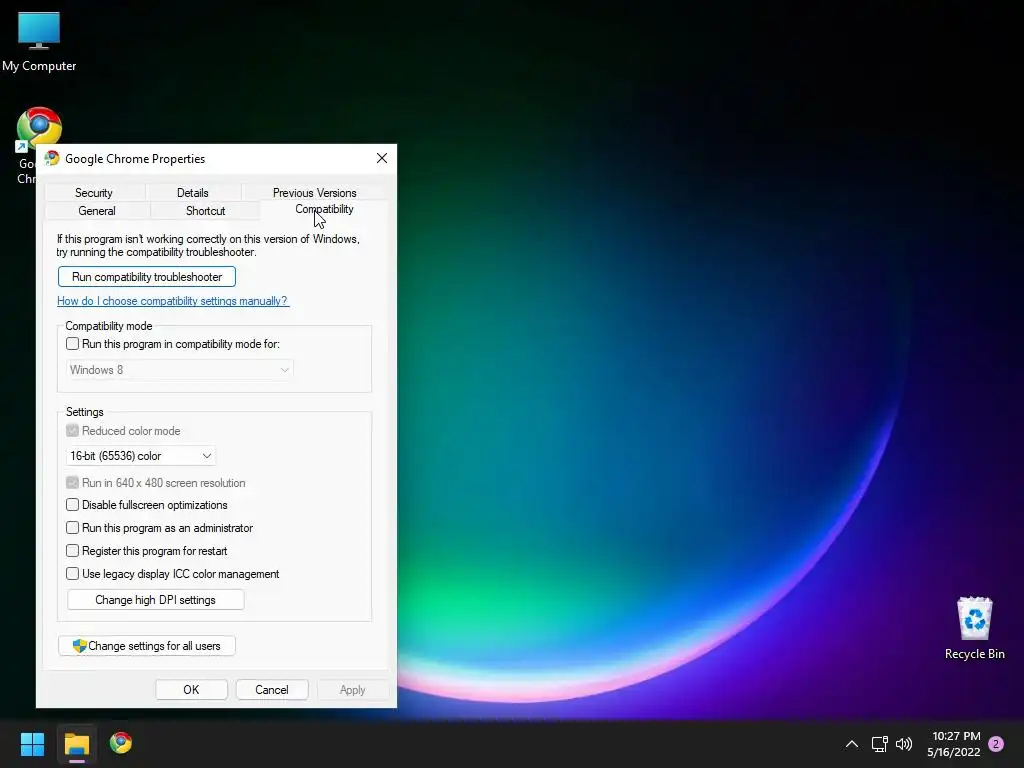Viewport: 1024px width, 768px height.
Task: Click the 'Settings' group label
Action: pyautogui.click(x=85, y=412)
